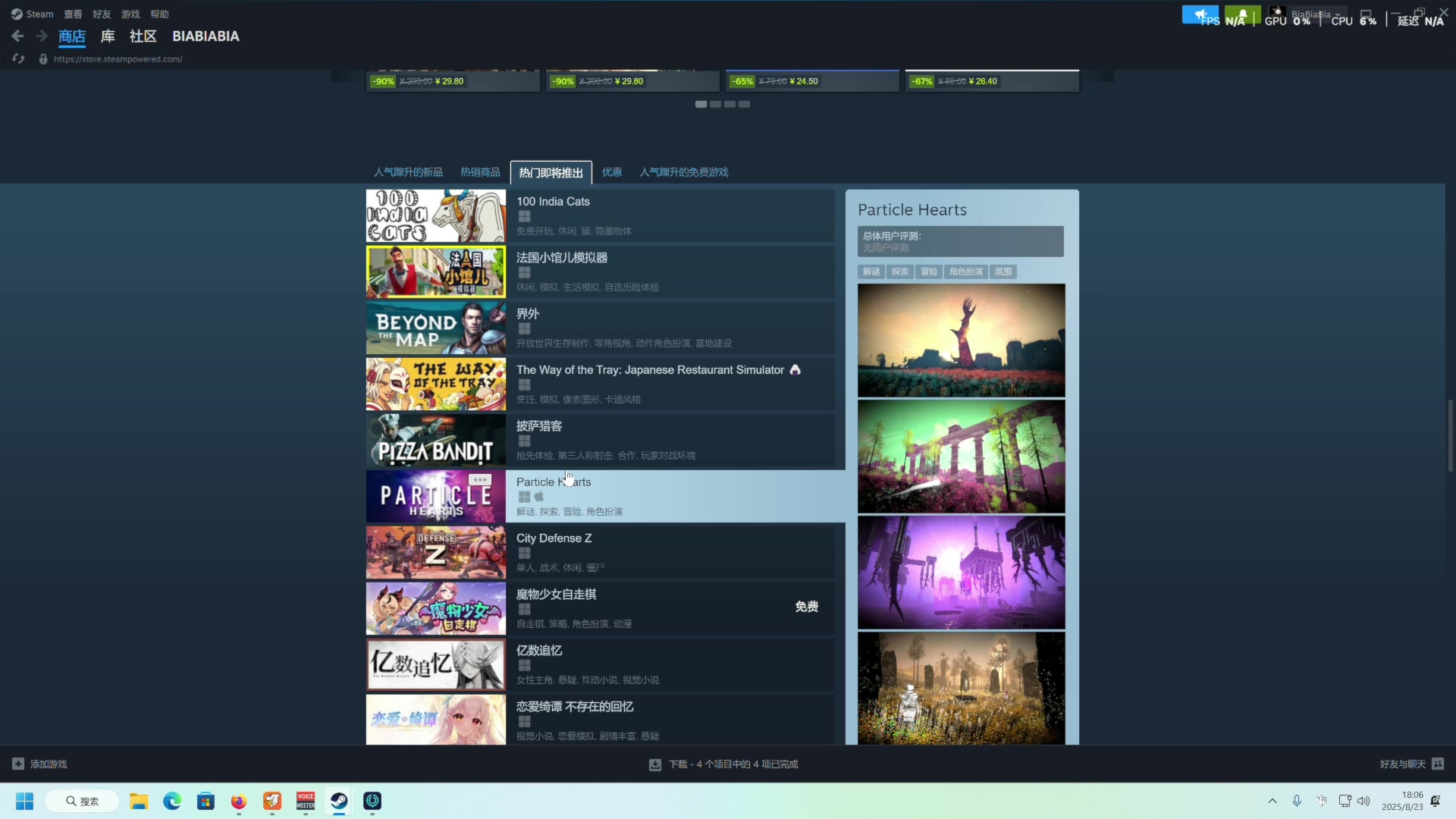1456x819 pixels.
Task: Show hidden tray icons chevron
Action: [1272, 801]
